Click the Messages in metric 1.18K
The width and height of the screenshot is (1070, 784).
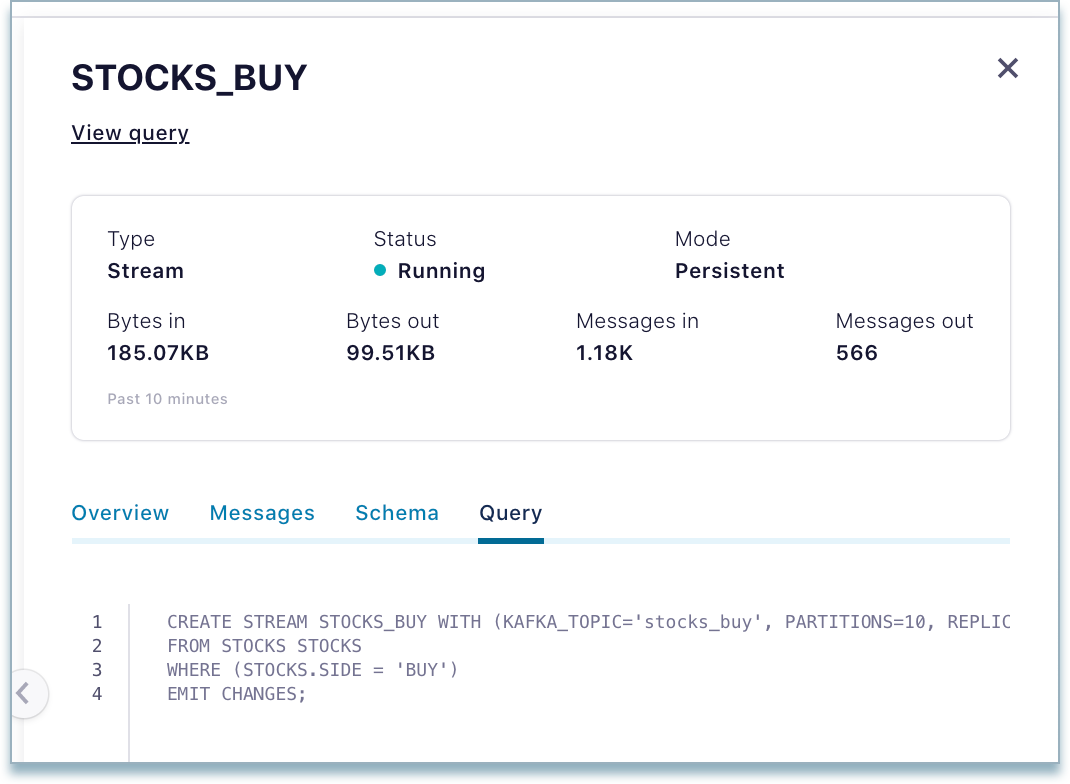point(604,352)
